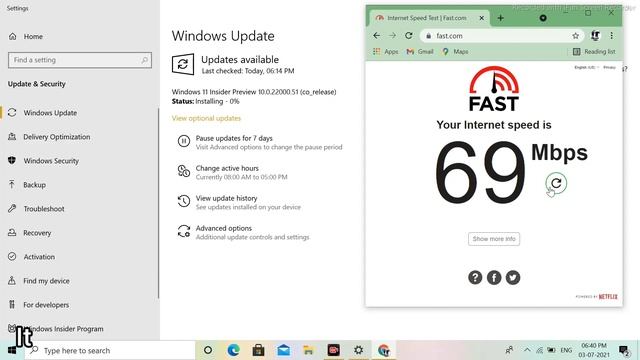Click the Updates available sync icon
640x360 pixels.
pos(182,64)
